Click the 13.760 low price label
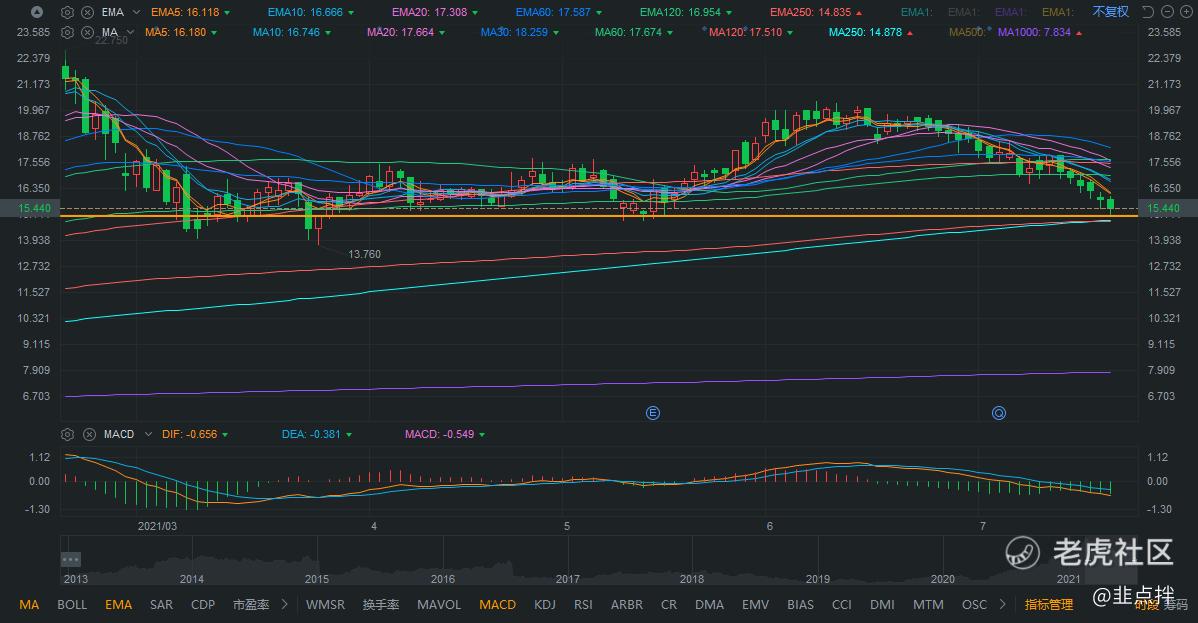The width and height of the screenshot is (1198, 623). point(364,254)
